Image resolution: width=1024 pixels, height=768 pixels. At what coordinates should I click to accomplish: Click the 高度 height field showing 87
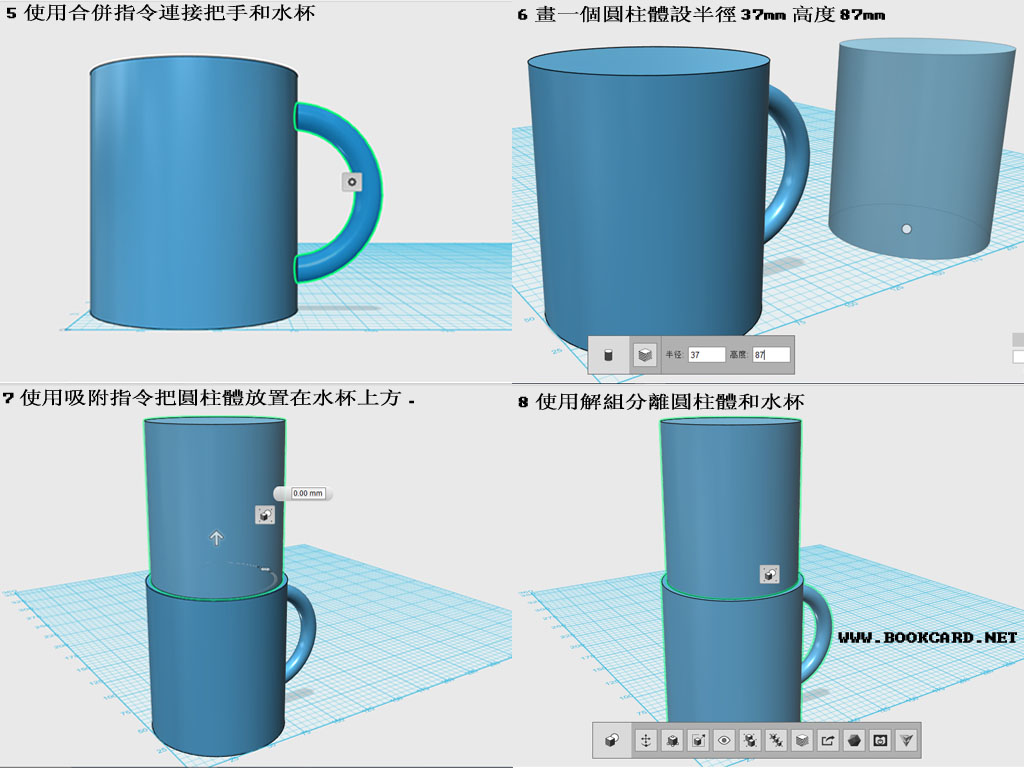coord(771,354)
